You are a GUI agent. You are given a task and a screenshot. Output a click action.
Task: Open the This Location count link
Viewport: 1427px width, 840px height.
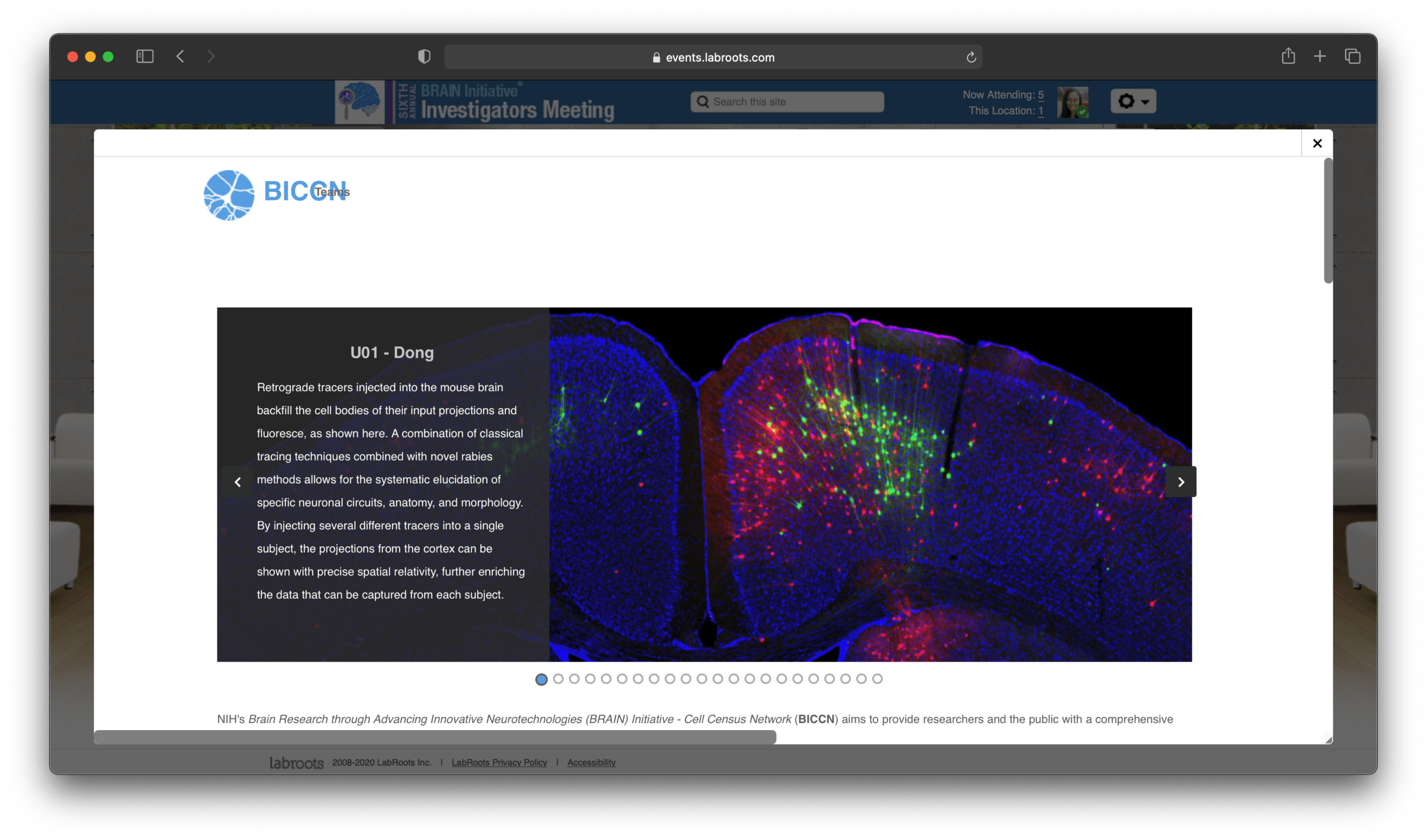[x=1040, y=110]
